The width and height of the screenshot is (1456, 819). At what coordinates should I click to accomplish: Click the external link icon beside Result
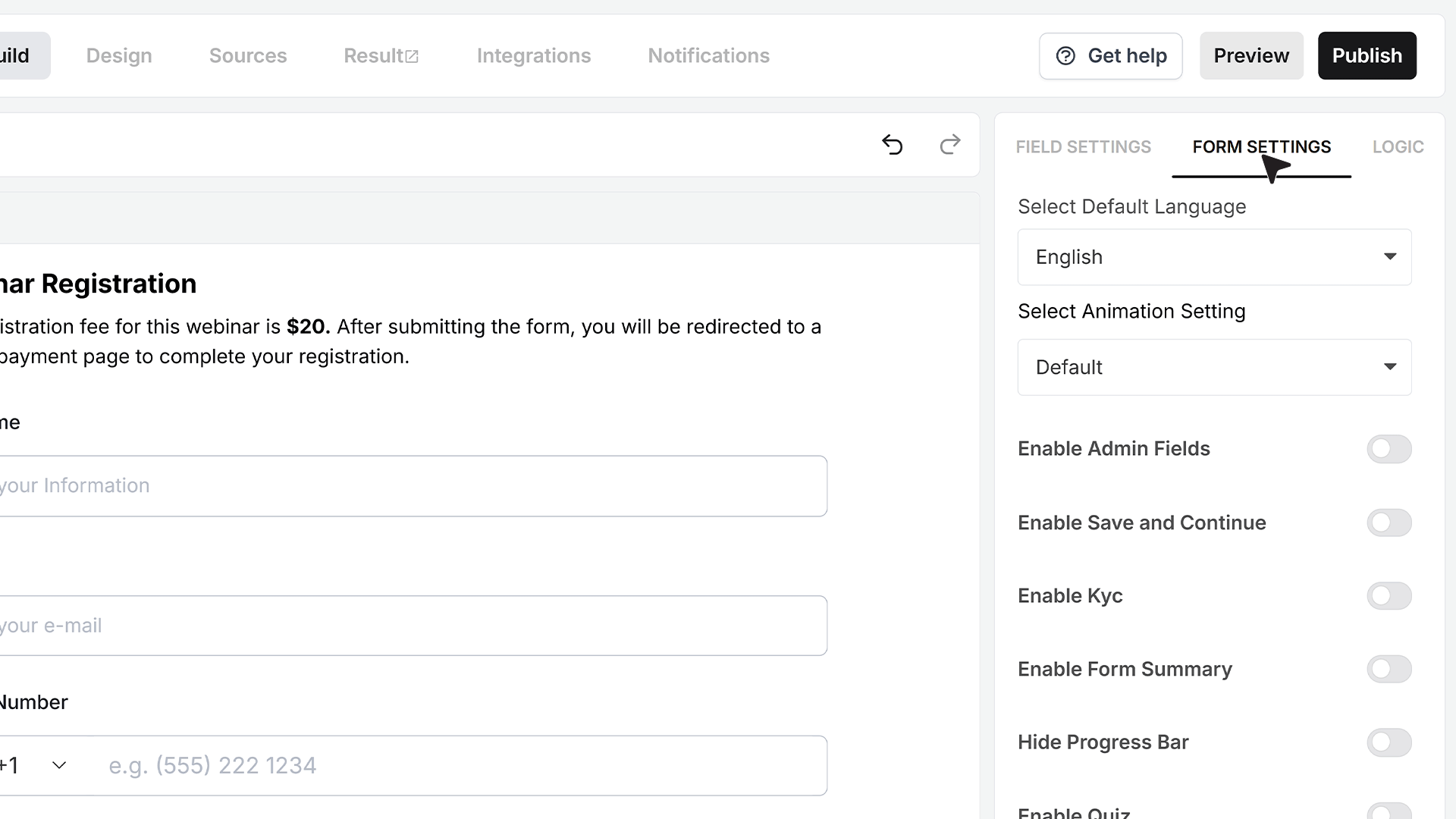[412, 57]
